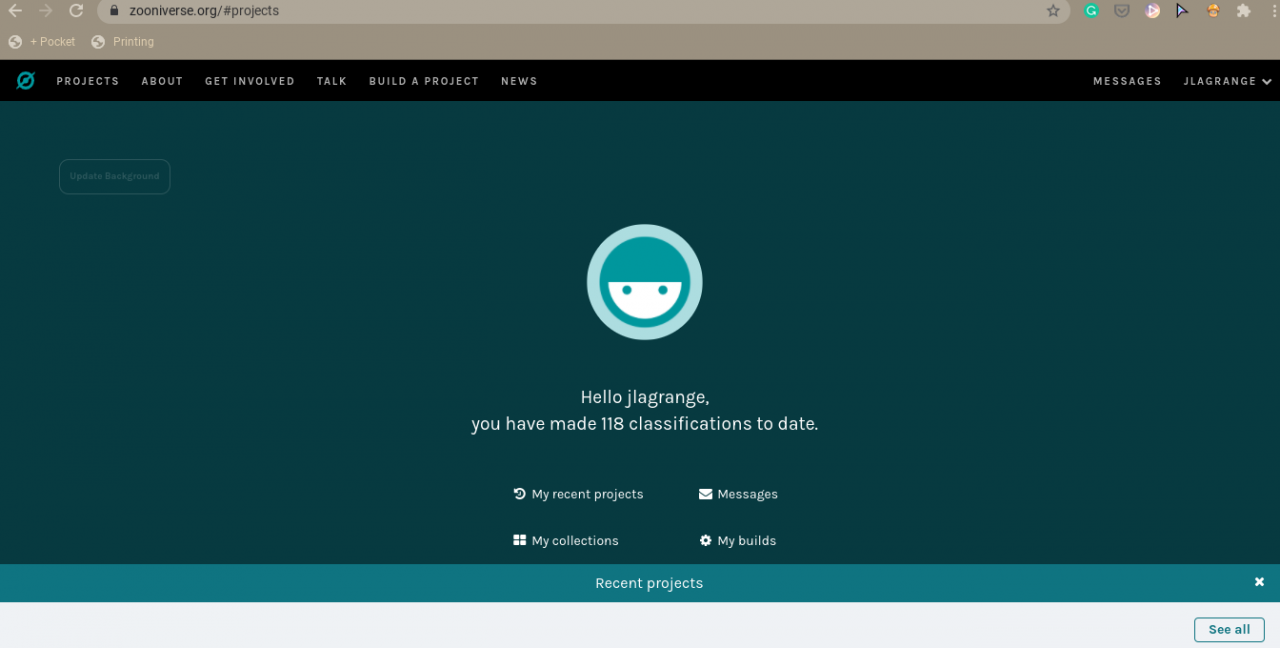
Task: Open Messages in the top navigation bar
Action: coord(1127,81)
